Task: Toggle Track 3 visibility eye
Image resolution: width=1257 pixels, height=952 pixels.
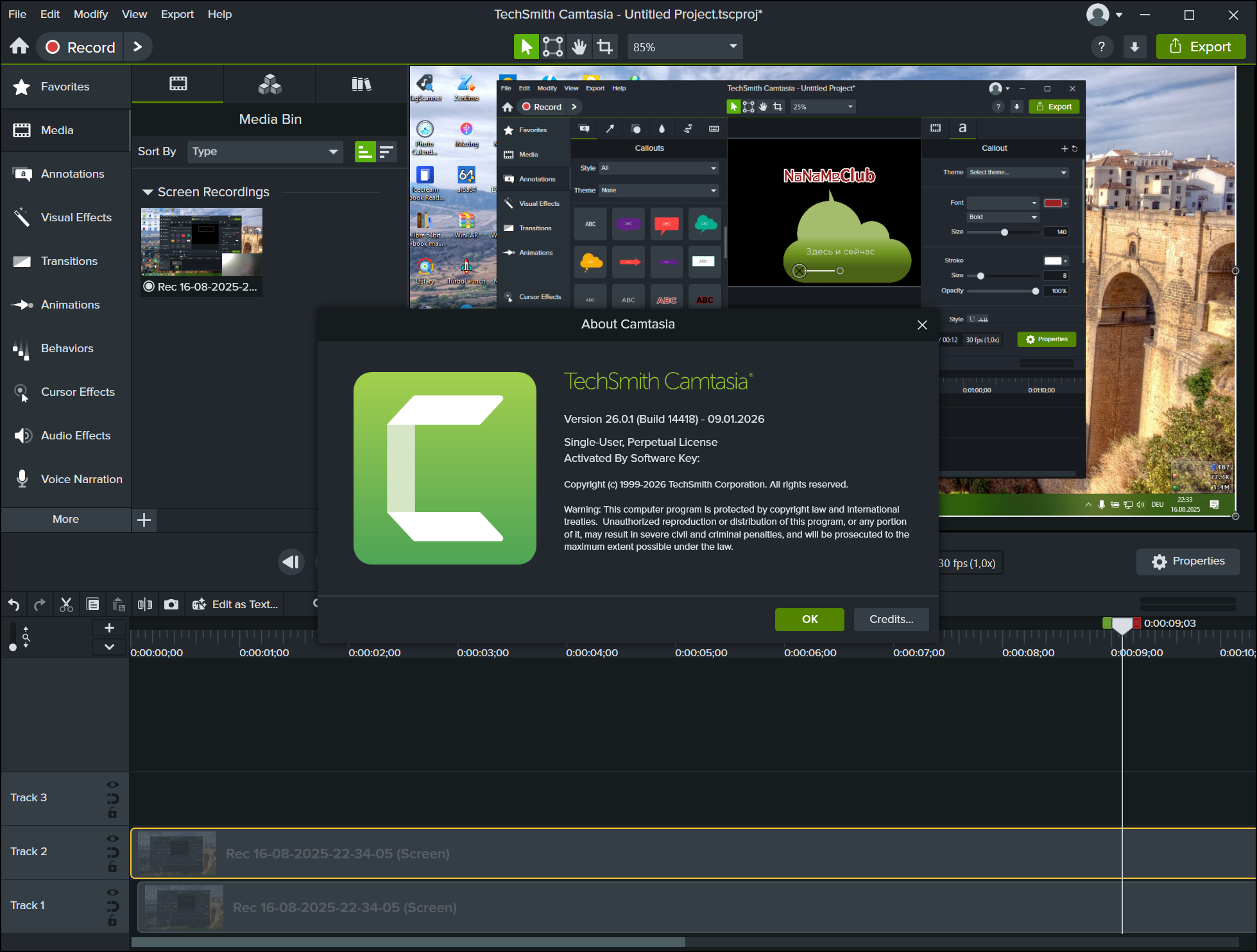Action: 112,785
